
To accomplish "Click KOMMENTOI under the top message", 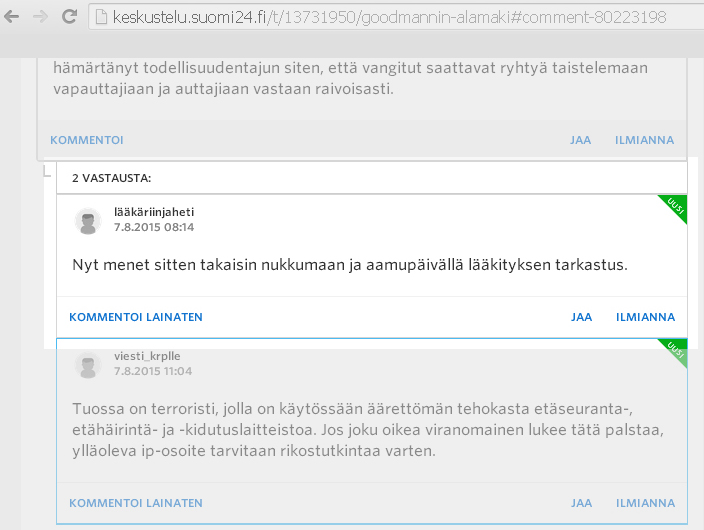I will pos(87,140).
